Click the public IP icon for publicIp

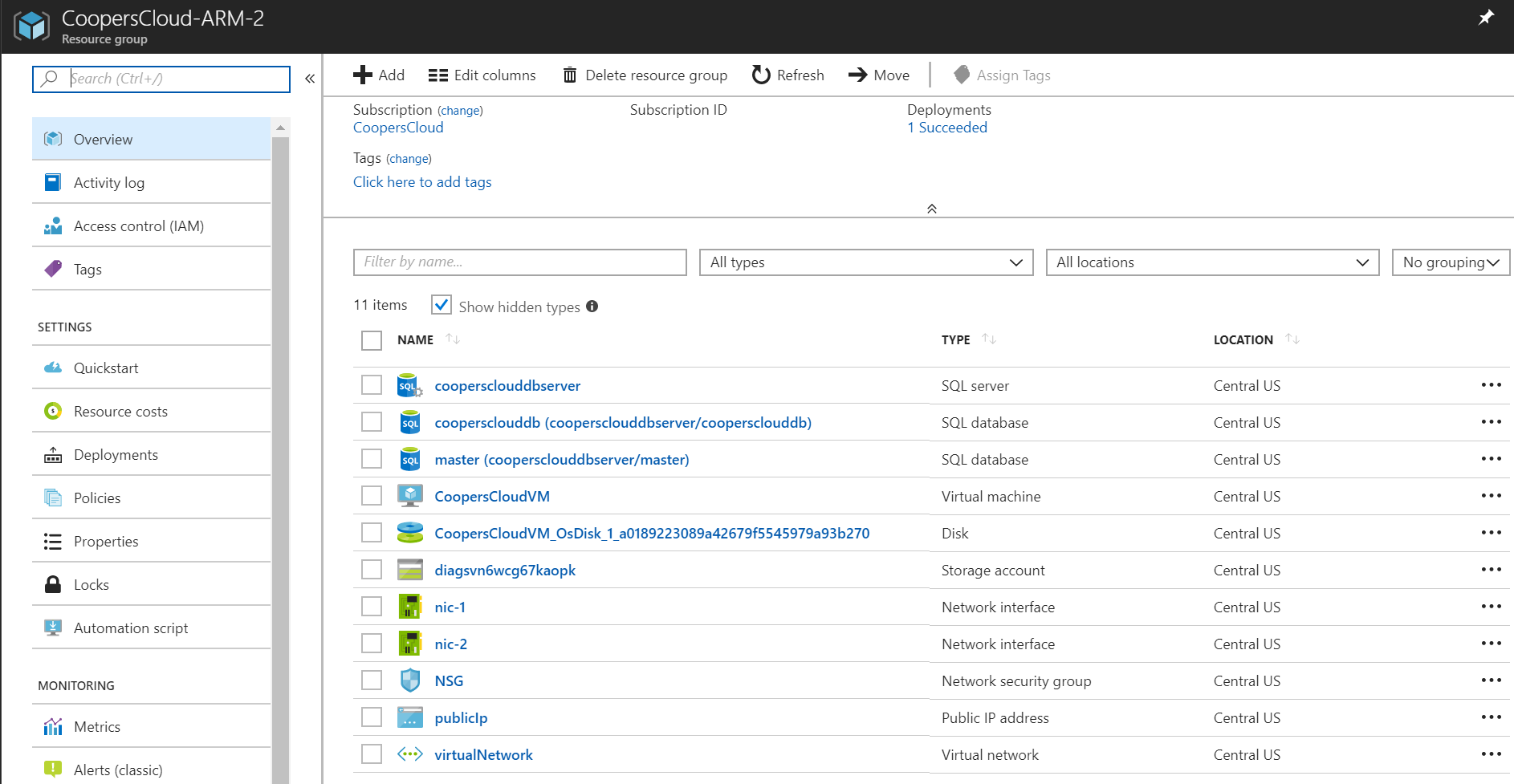tap(410, 717)
